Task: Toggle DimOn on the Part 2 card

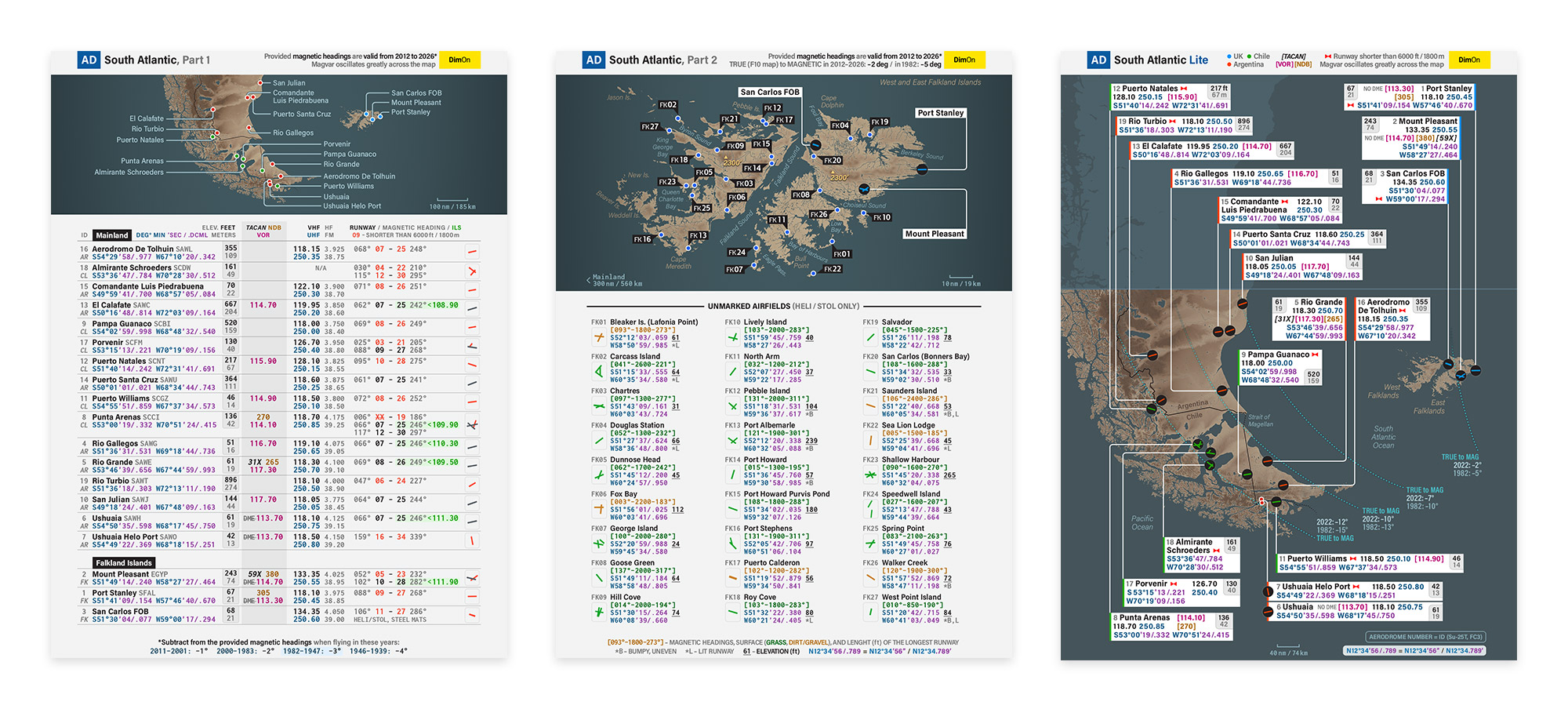Action: pos(964,60)
